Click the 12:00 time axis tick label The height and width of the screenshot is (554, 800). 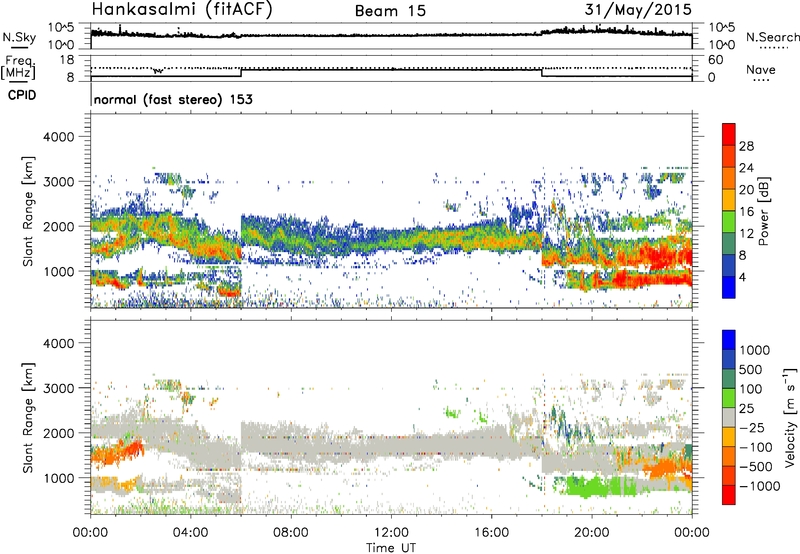pyautogui.click(x=391, y=533)
